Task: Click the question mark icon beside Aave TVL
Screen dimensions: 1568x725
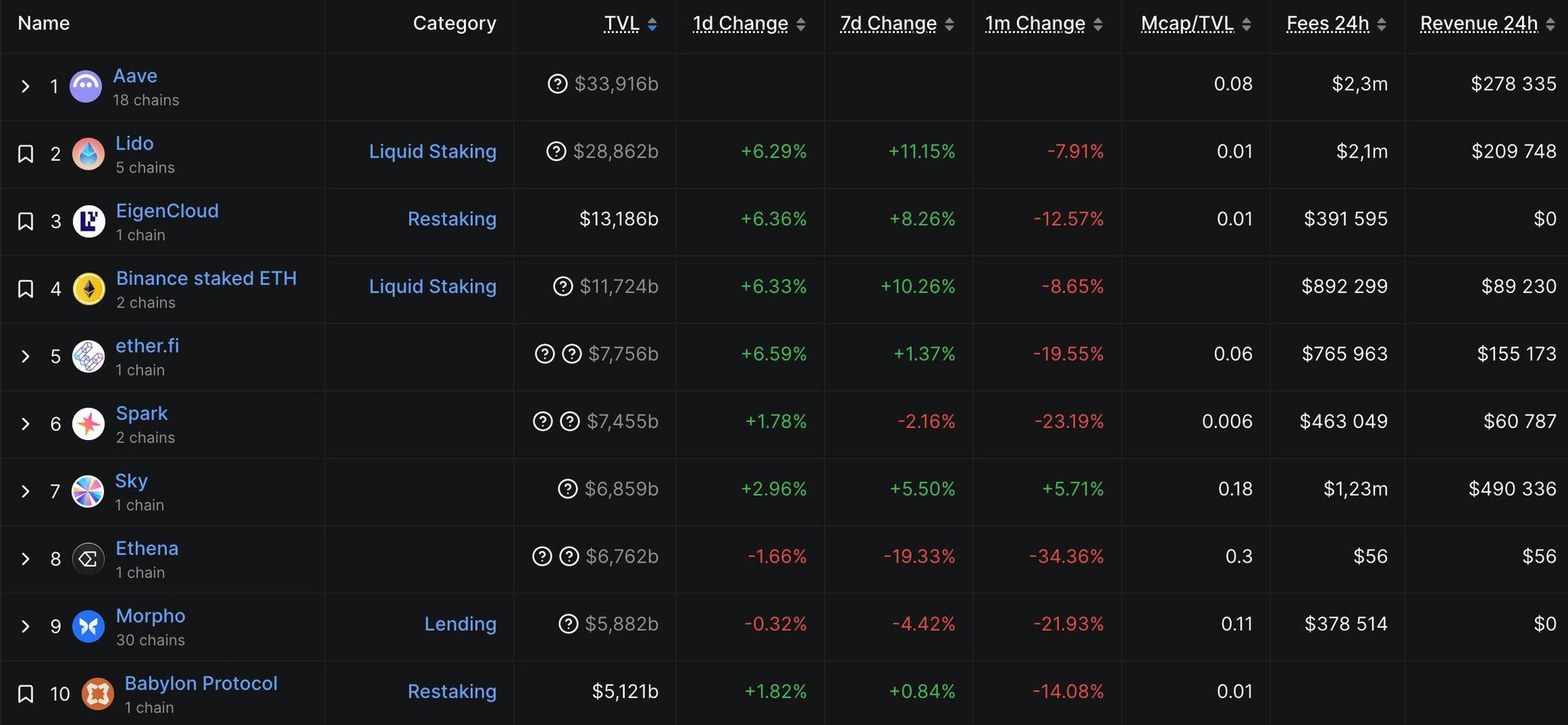Action: click(x=557, y=83)
